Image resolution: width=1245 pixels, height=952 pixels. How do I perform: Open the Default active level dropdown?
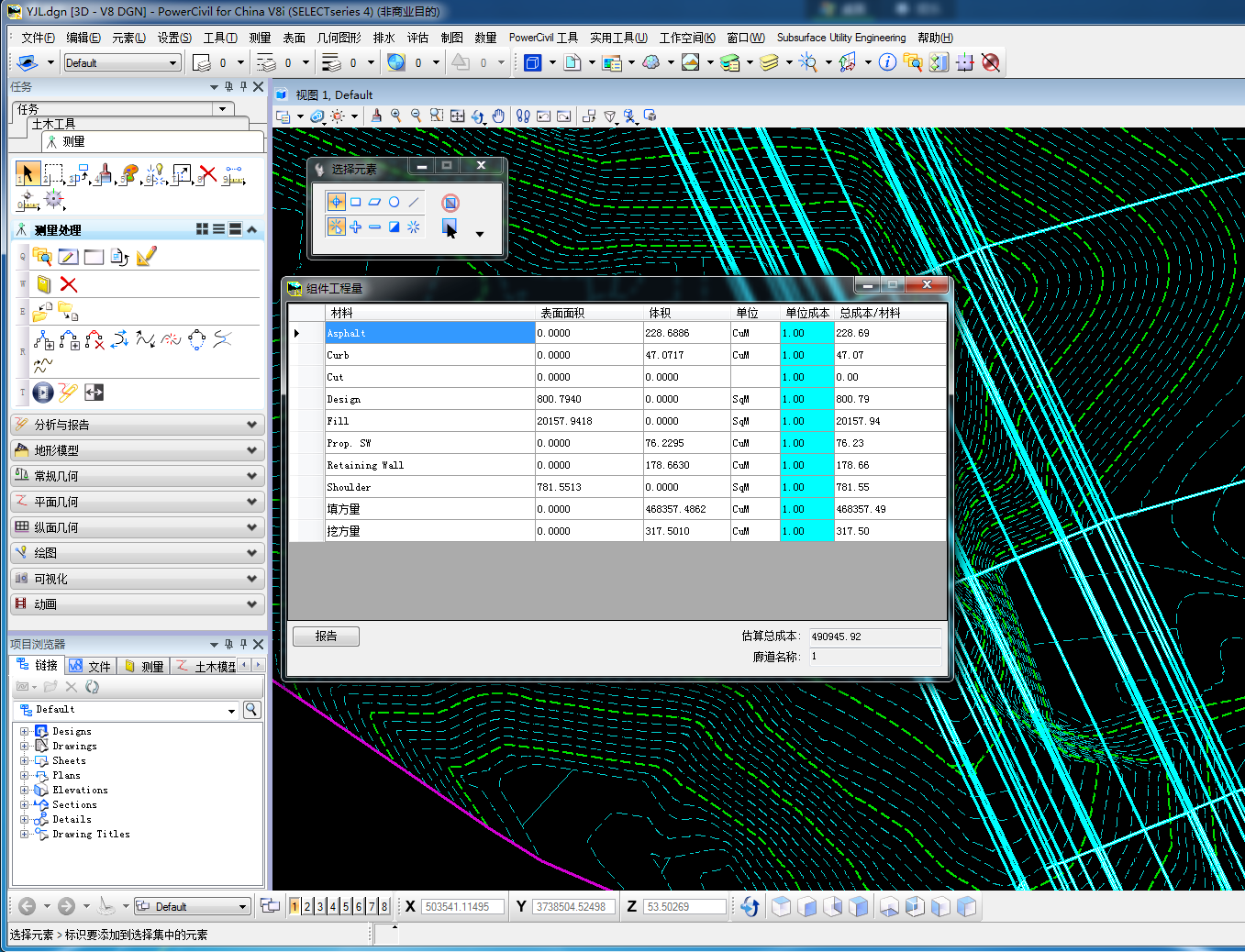pyautogui.click(x=122, y=63)
